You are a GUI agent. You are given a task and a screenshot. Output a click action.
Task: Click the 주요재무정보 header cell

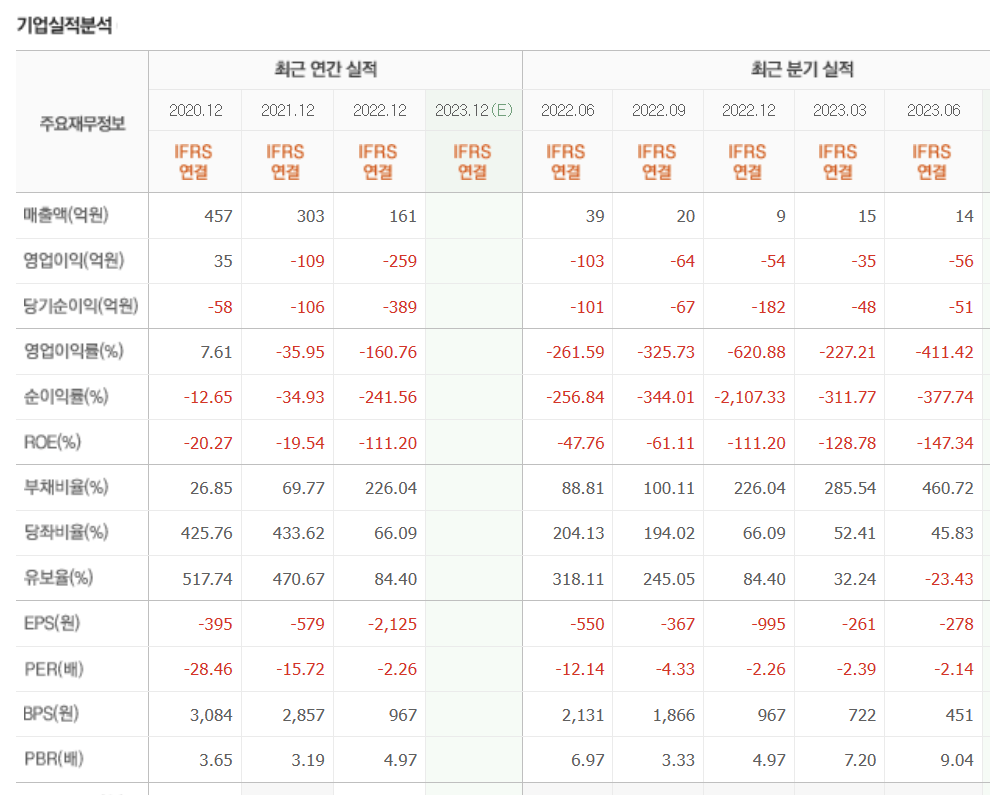click(82, 123)
